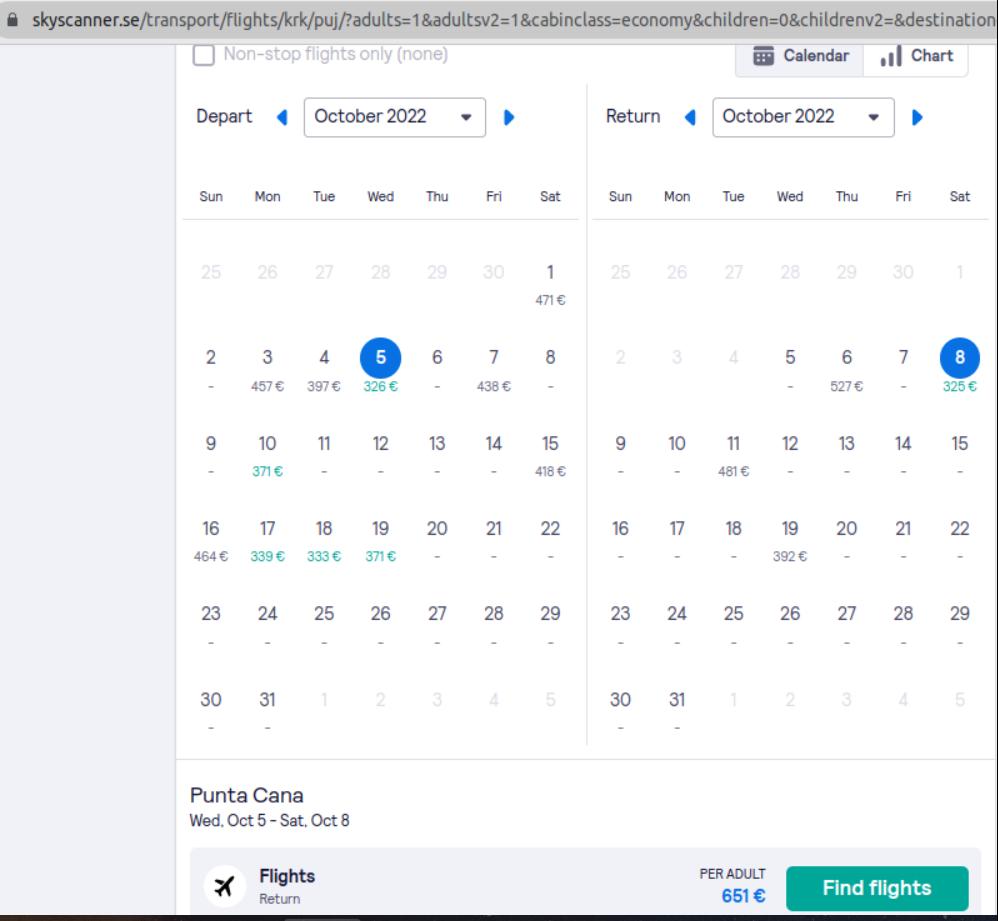The width and height of the screenshot is (998, 921).
Task: Go to next month in Return calendar
Action: click(917, 117)
